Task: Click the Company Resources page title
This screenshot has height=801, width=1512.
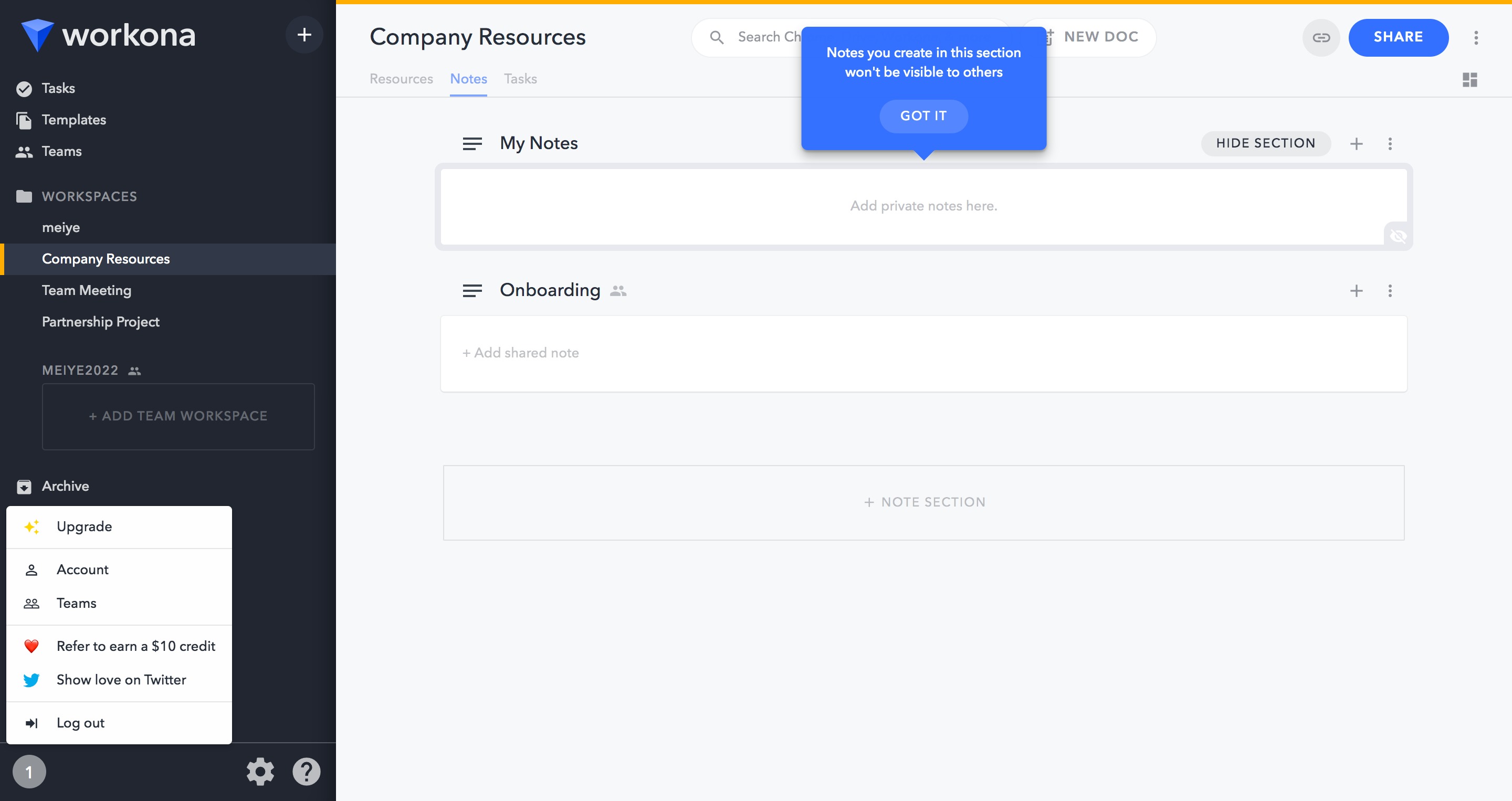Action: point(477,38)
